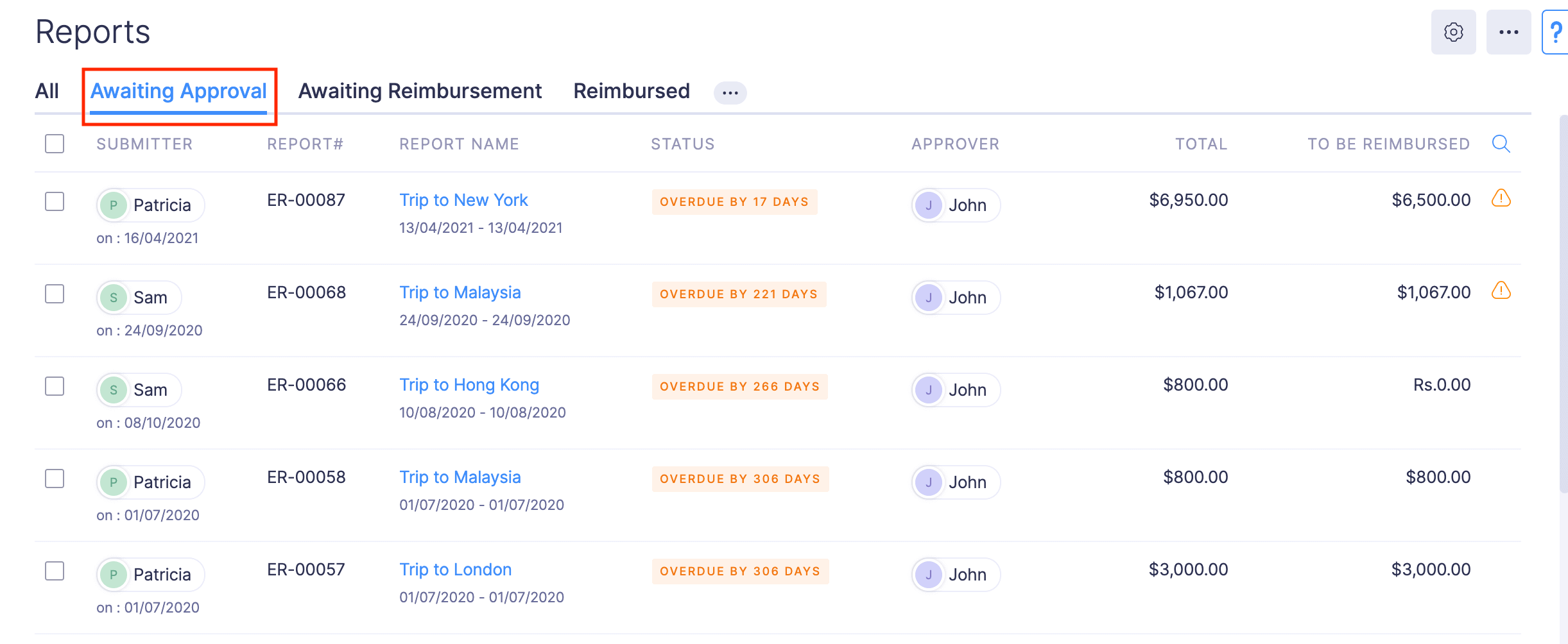Image resolution: width=1568 pixels, height=644 pixels.
Task: Open the settings gear icon
Action: click(x=1453, y=32)
